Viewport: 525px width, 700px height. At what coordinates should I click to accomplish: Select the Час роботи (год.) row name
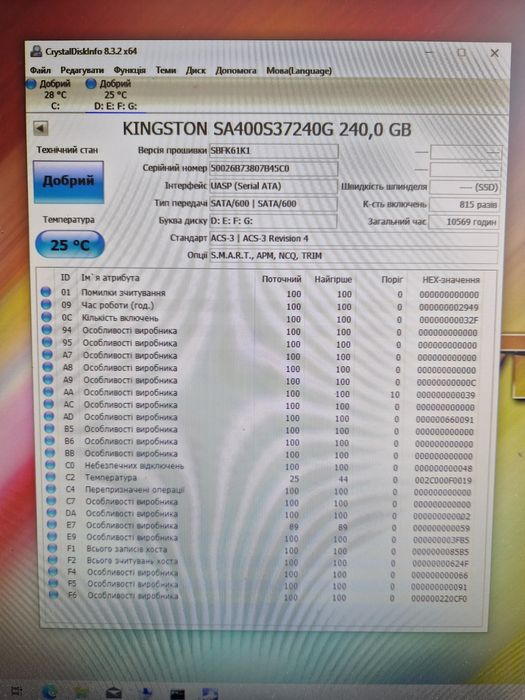(118, 305)
